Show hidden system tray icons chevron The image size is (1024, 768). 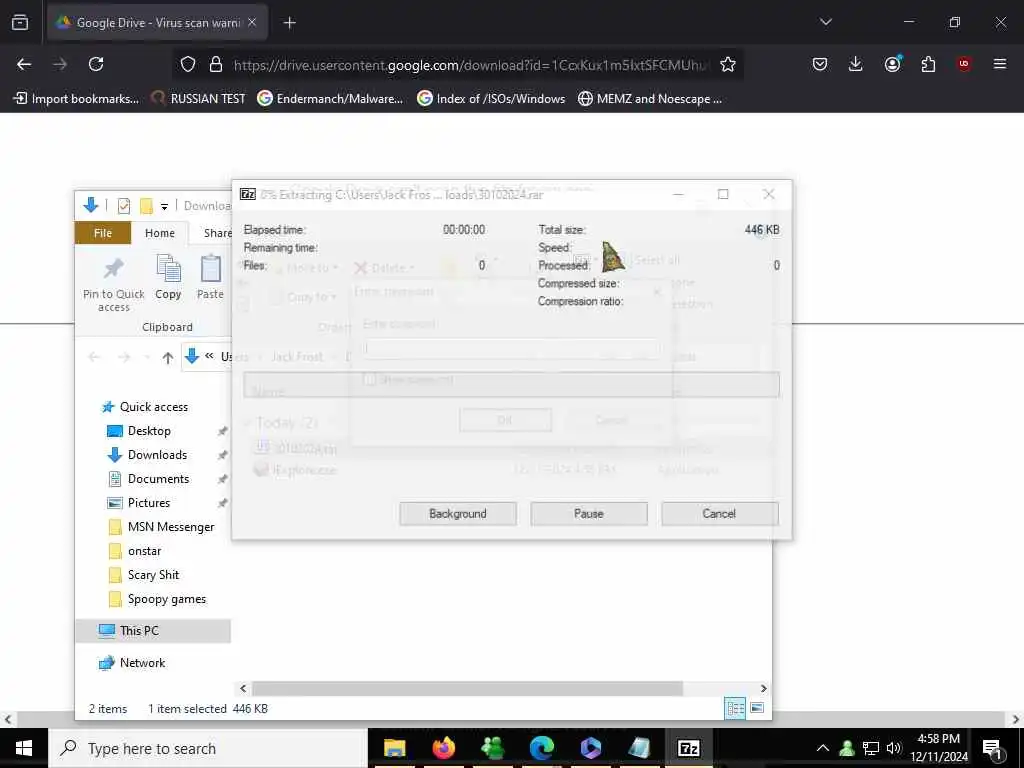pyautogui.click(x=823, y=748)
